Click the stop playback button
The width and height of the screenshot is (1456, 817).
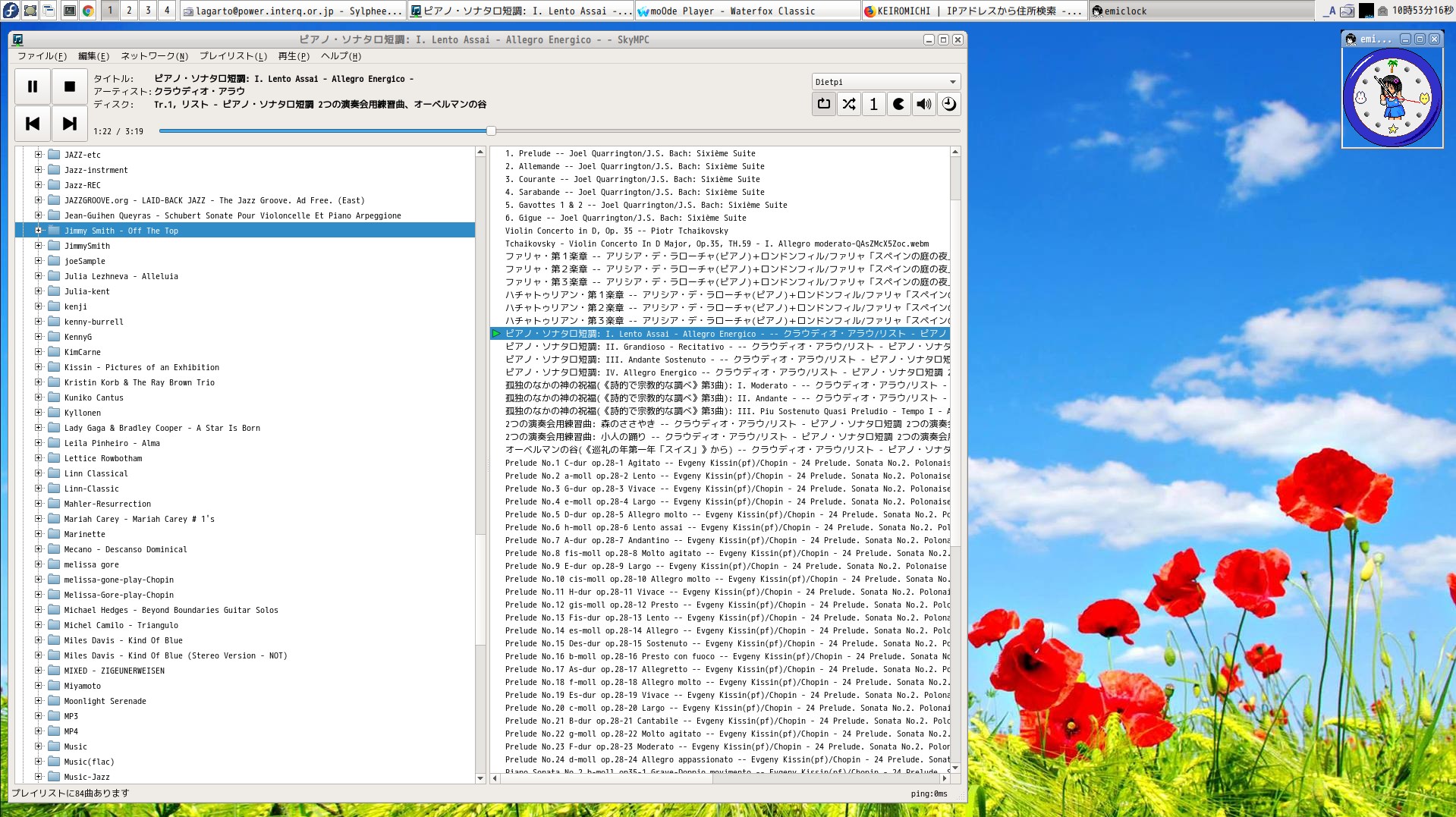[70, 86]
